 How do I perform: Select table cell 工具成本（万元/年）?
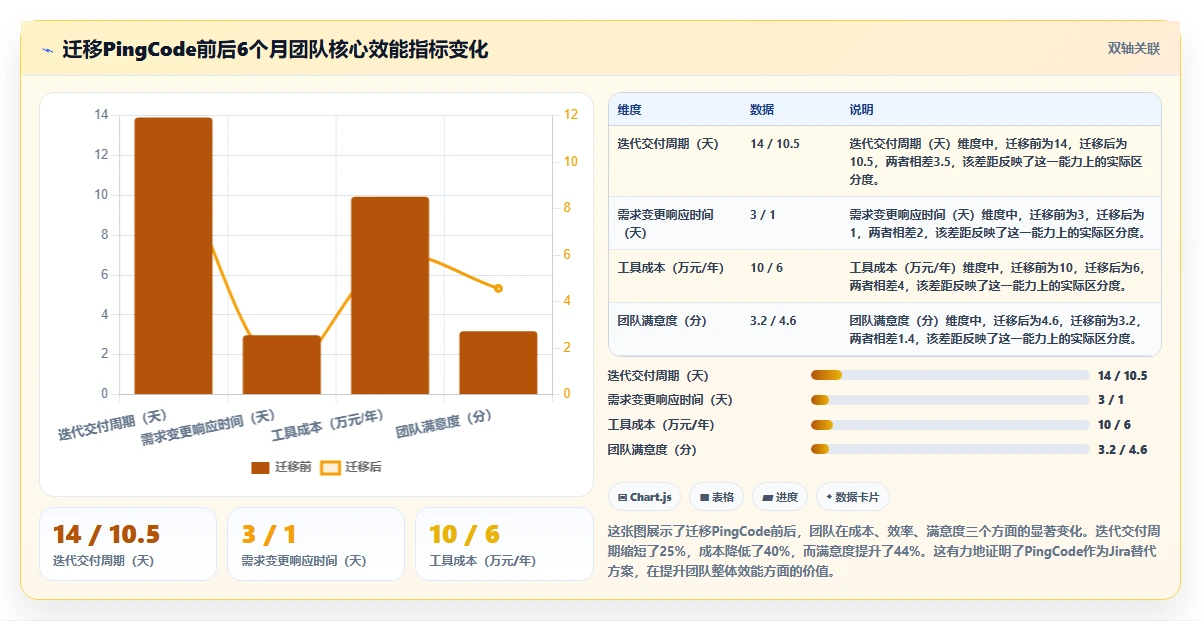coord(670,268)
